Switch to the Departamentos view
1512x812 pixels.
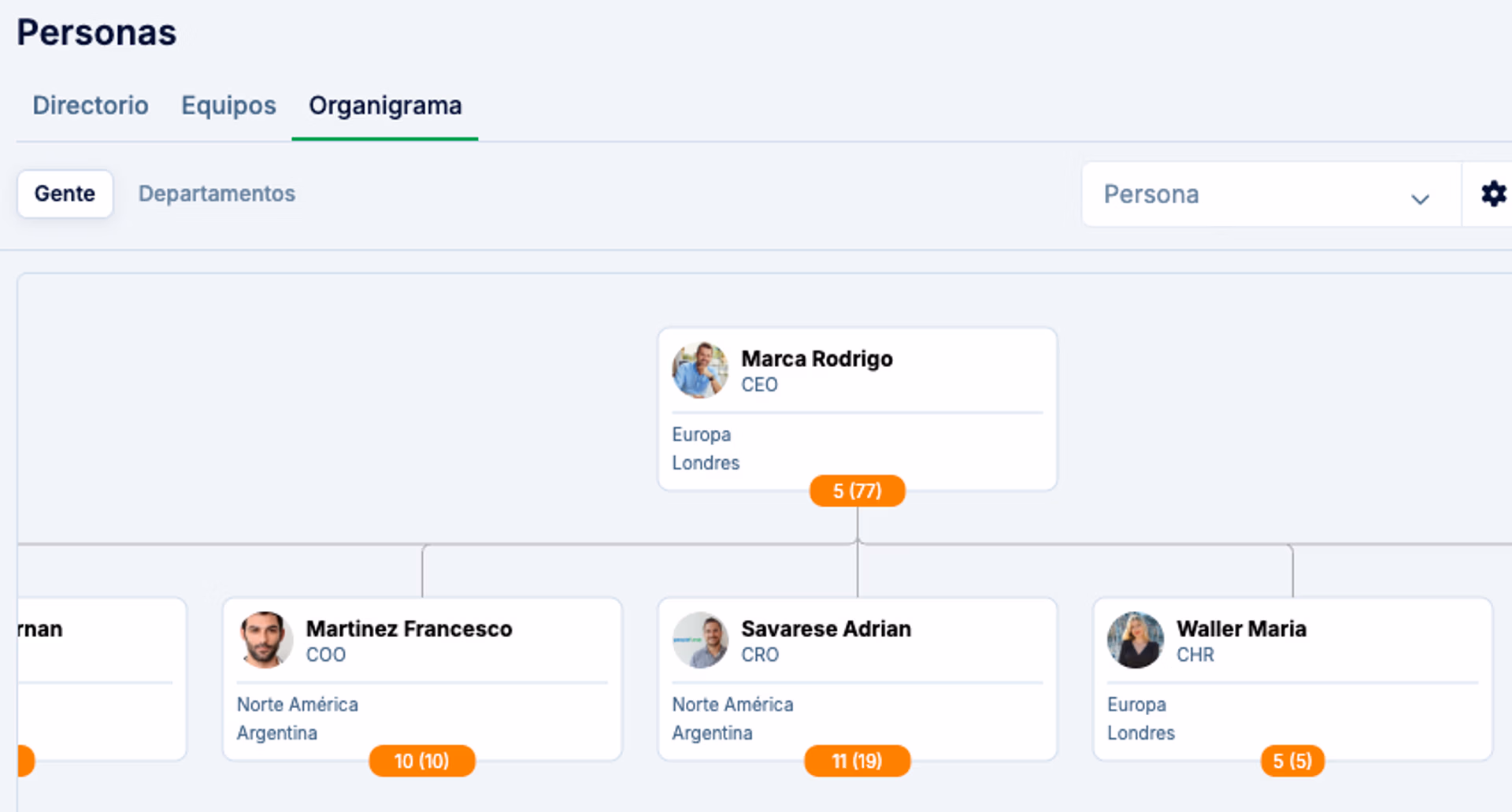(217, 194)
